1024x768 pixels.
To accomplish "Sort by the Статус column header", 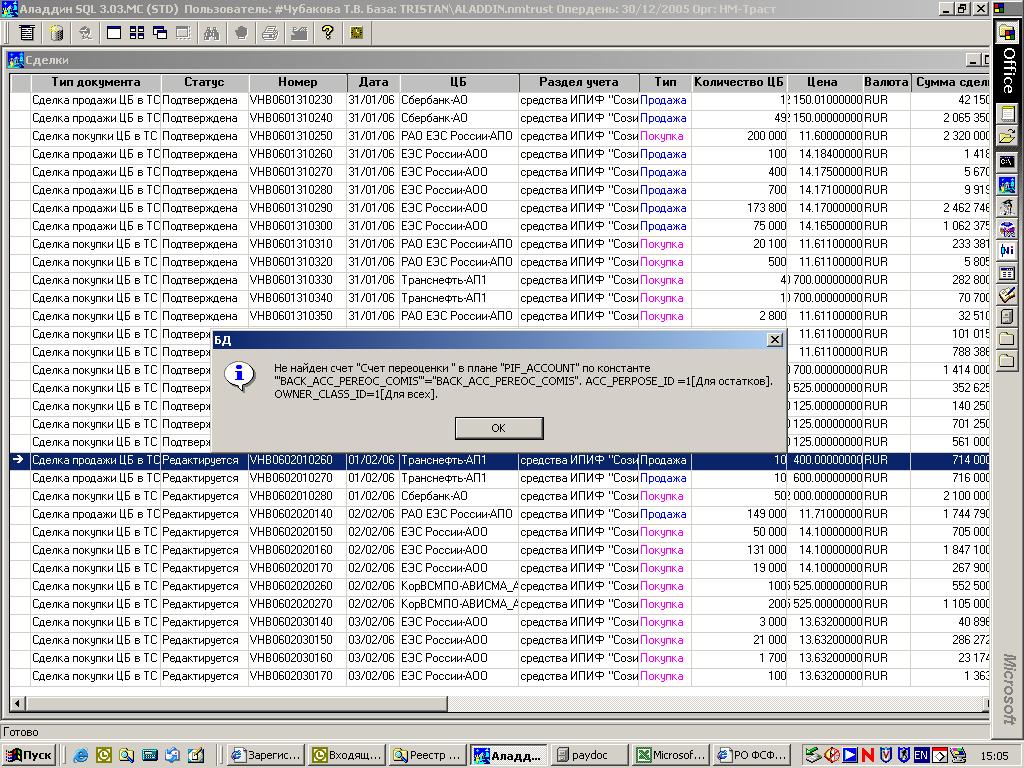I will point(204,82).
